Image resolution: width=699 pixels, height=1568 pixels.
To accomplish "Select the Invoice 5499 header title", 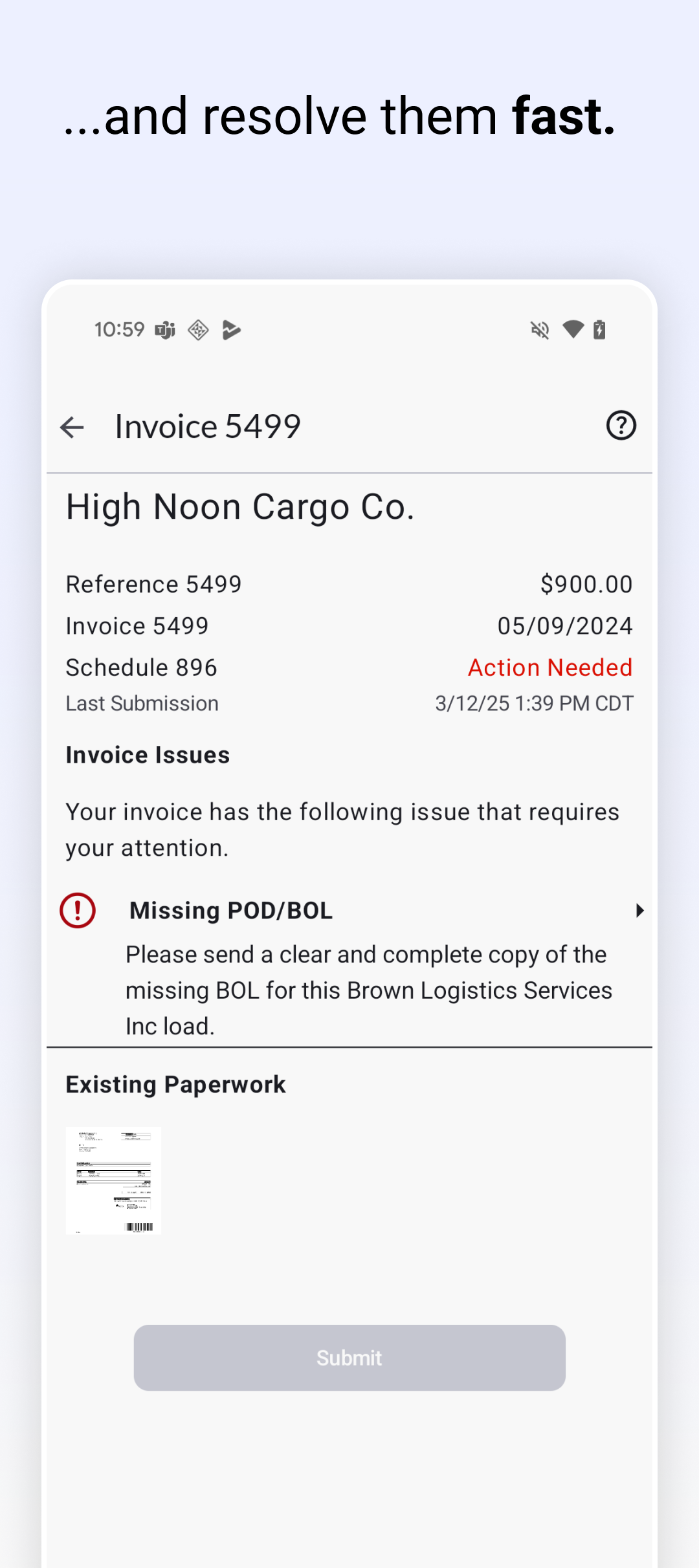I will [208, 427].
